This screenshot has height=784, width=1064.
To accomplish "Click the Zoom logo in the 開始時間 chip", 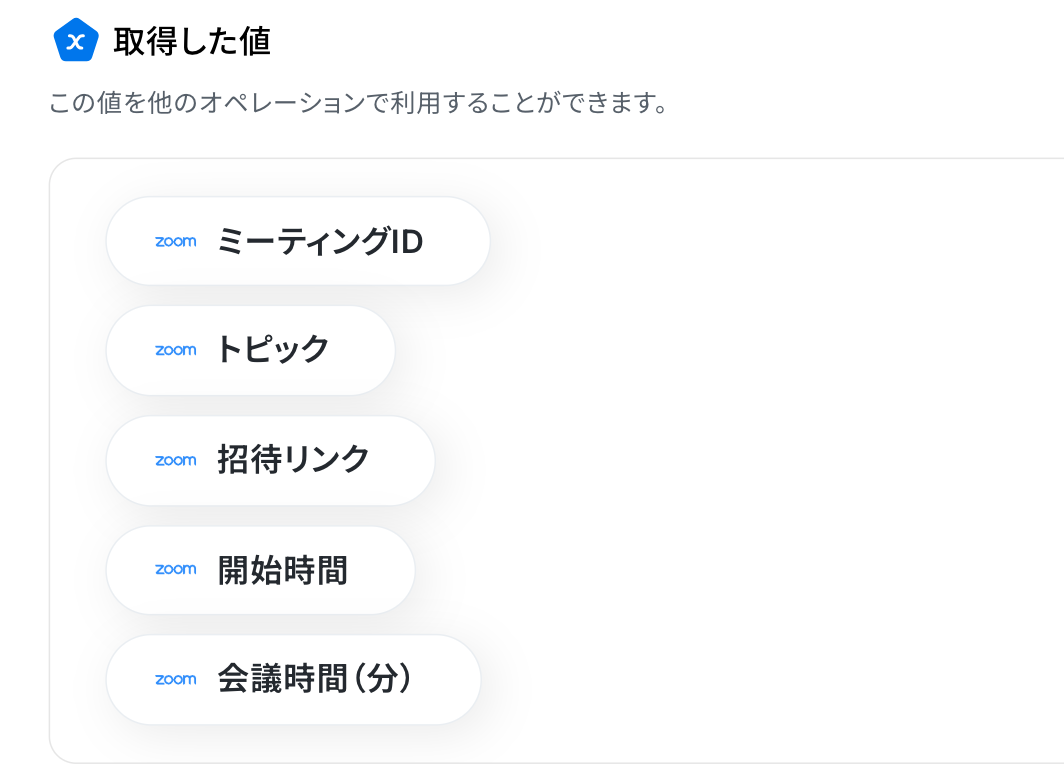I will (x=176, y=570).
